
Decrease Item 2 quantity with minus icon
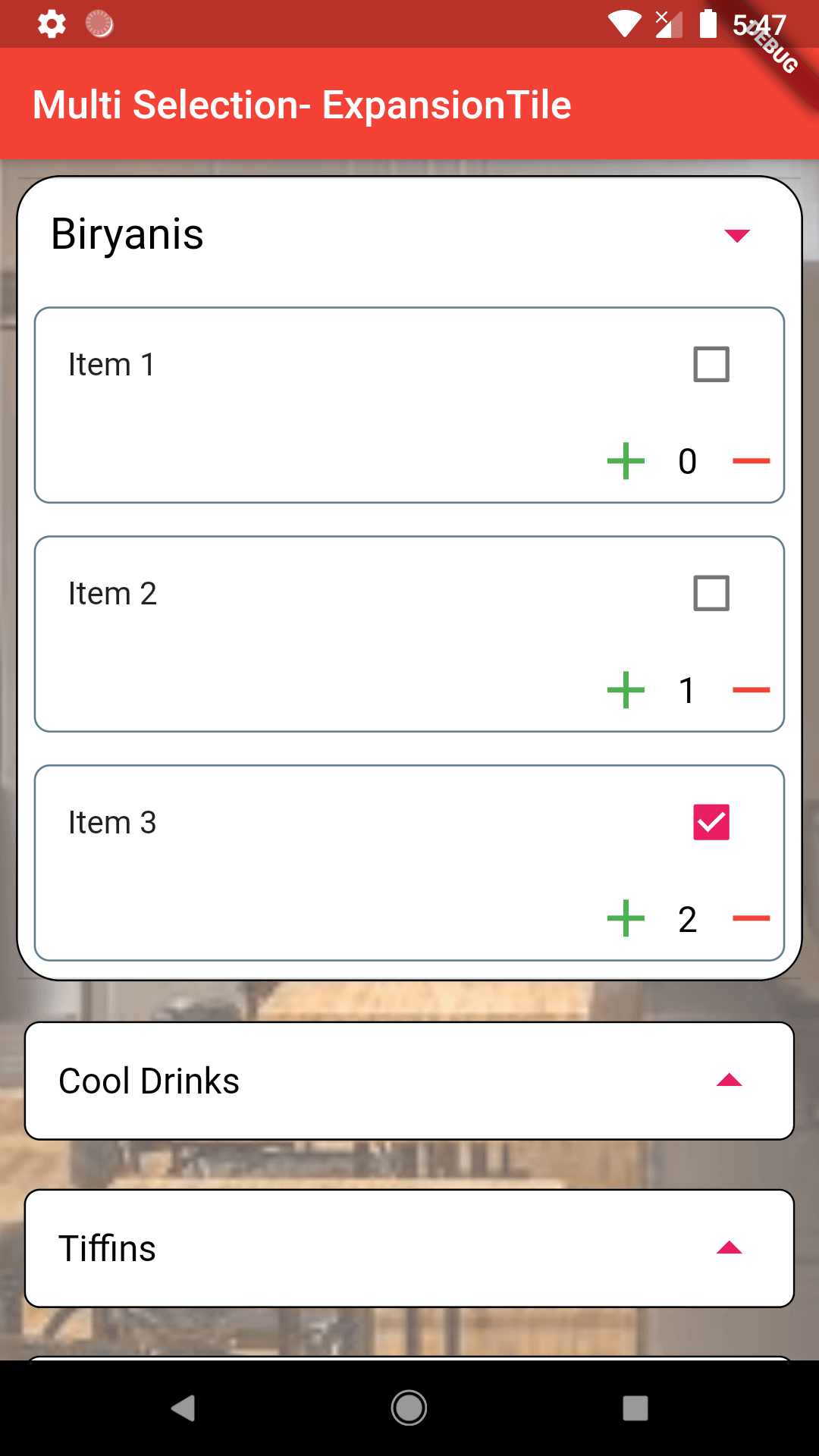(x=751, y=690)
